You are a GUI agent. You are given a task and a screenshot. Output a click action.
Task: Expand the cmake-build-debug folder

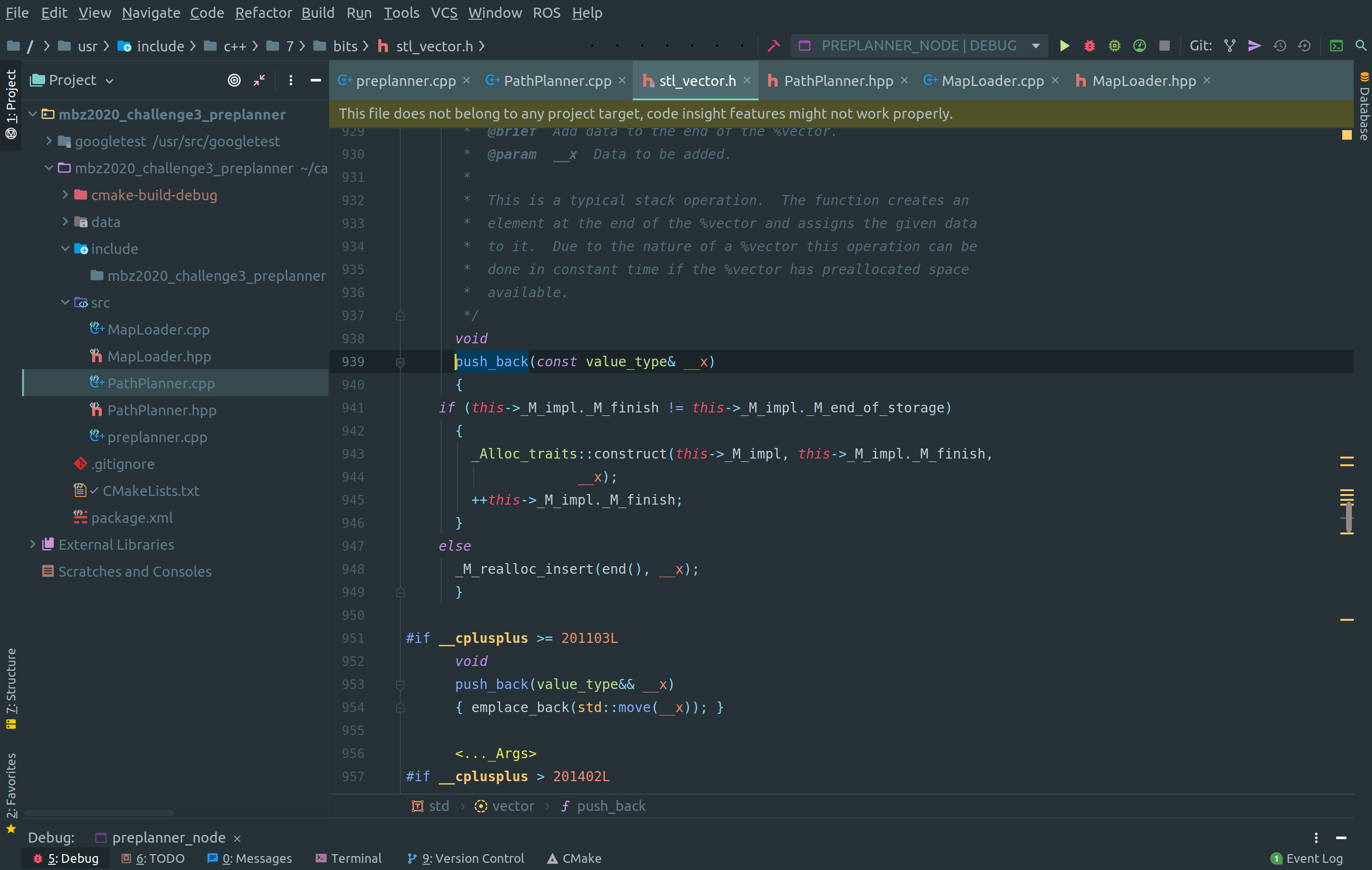[65, 195]
